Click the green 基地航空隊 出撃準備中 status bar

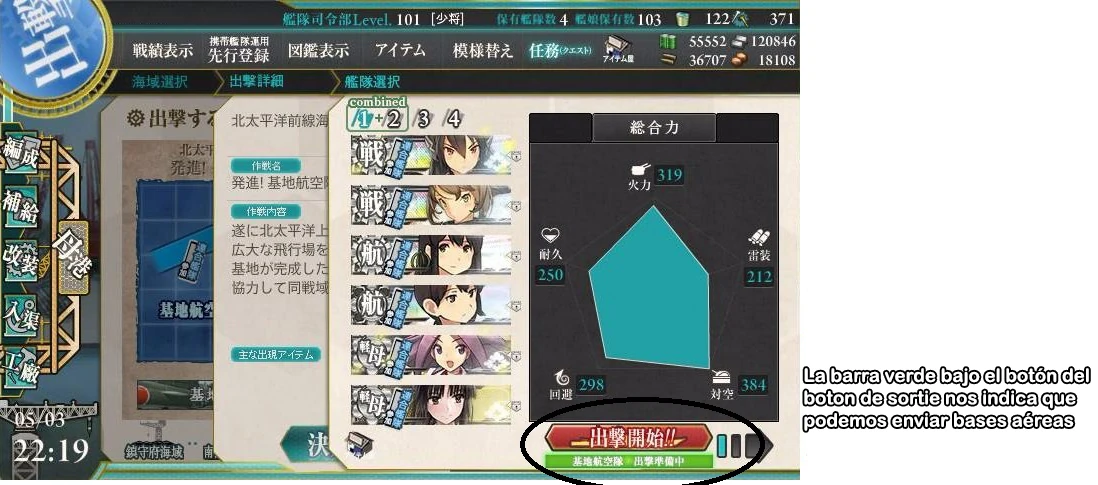click(x=628, y=462)
